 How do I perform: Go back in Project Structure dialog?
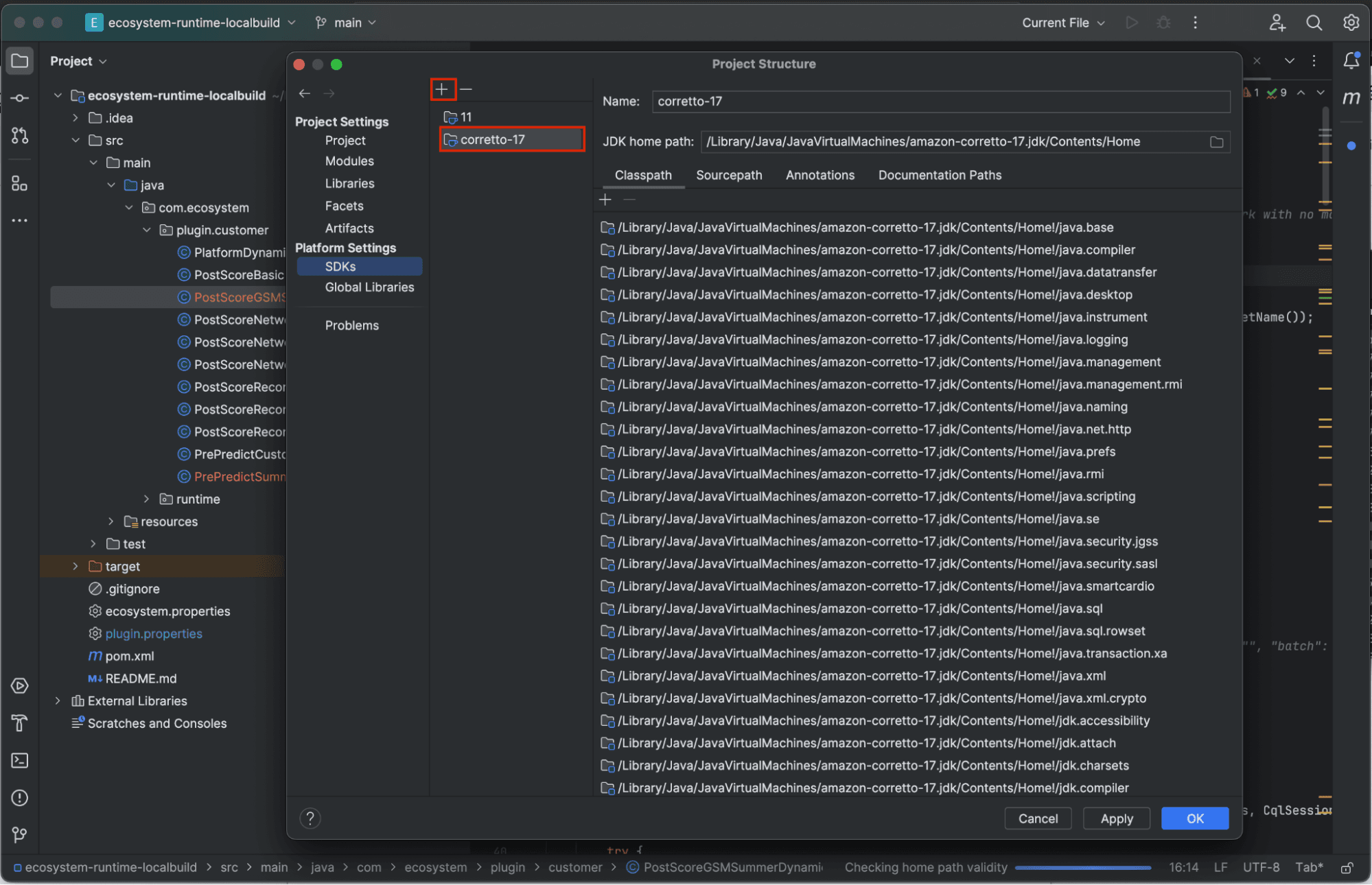[305, 93]
